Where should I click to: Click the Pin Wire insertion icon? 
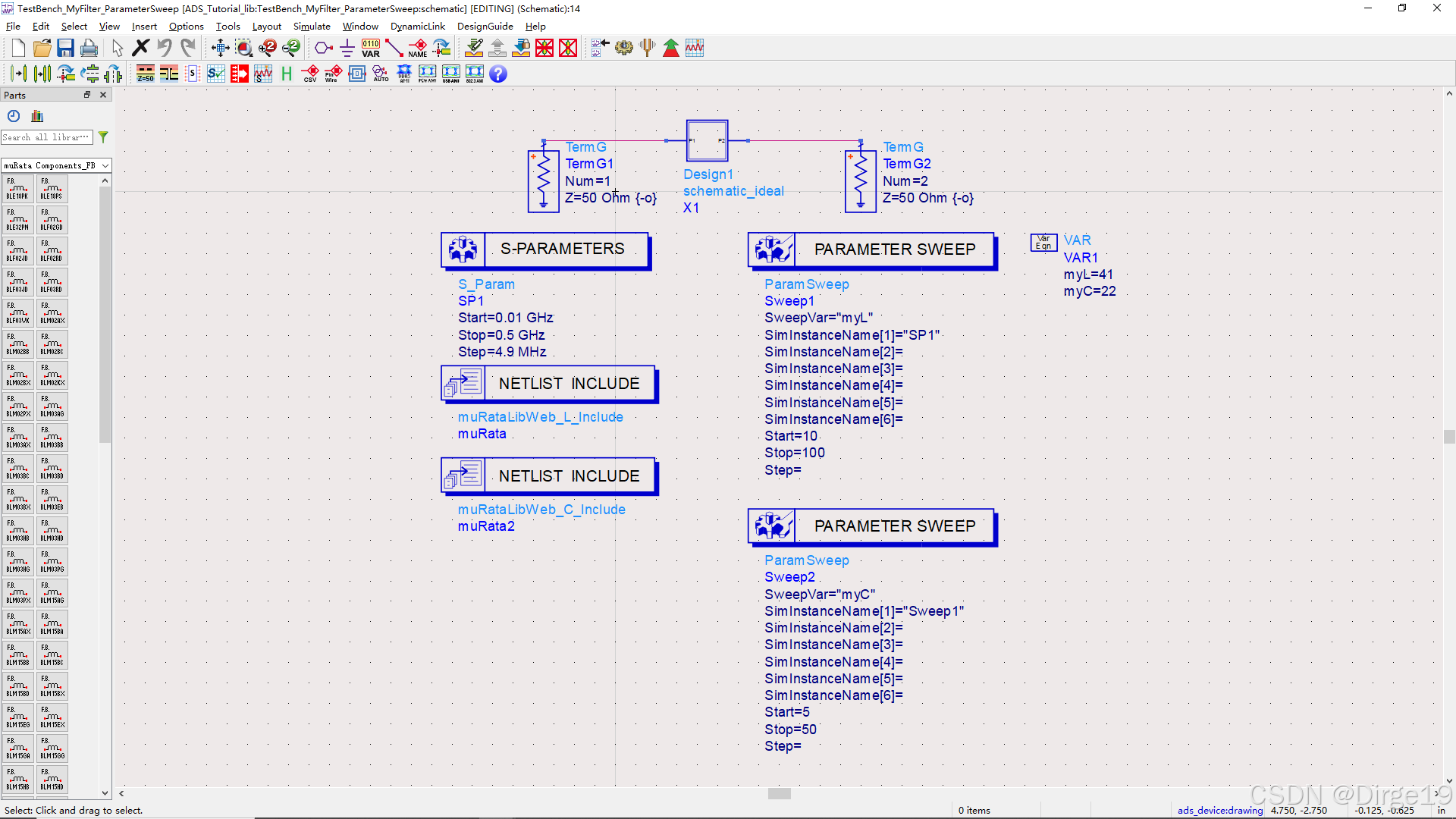click(333, 74)
